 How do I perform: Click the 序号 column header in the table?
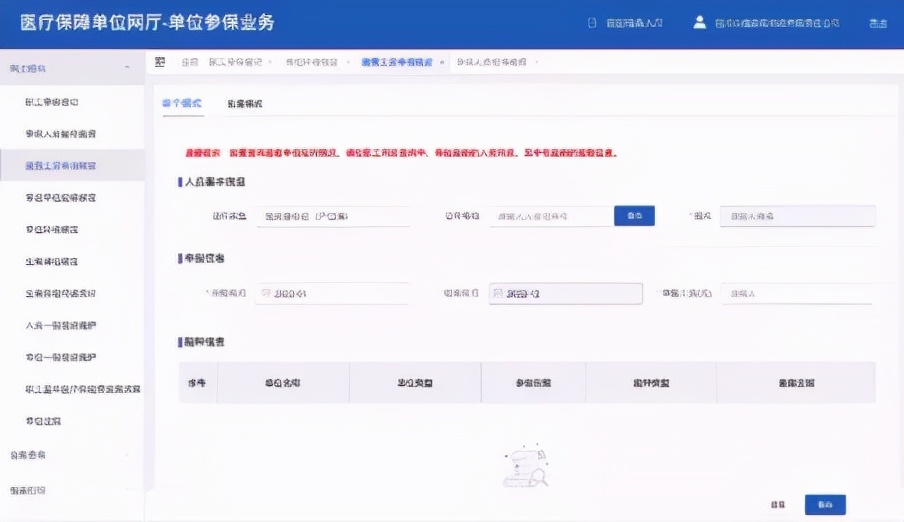click(x=197, y=382)
